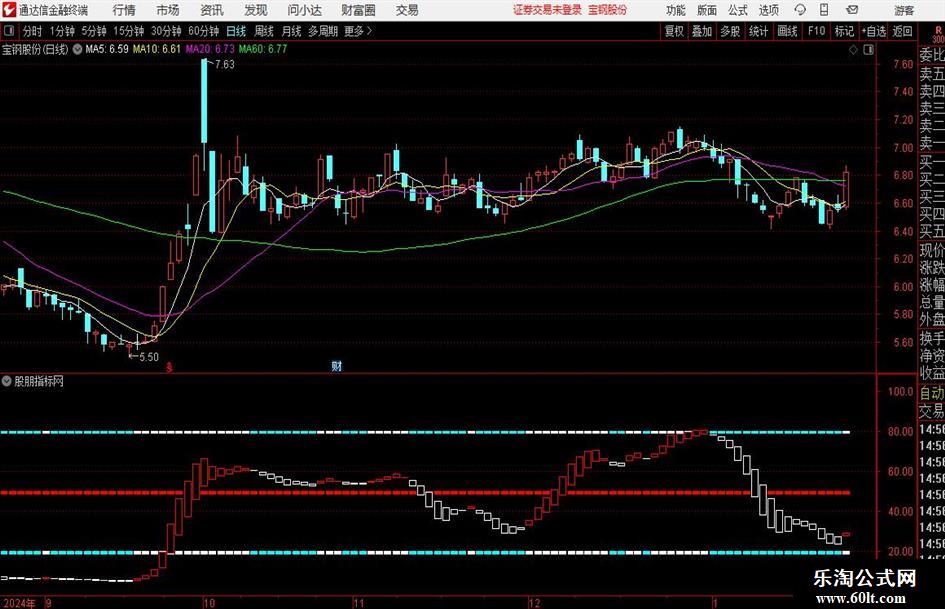
Task: Click the red S marker below chart
Action: point(169,367)
